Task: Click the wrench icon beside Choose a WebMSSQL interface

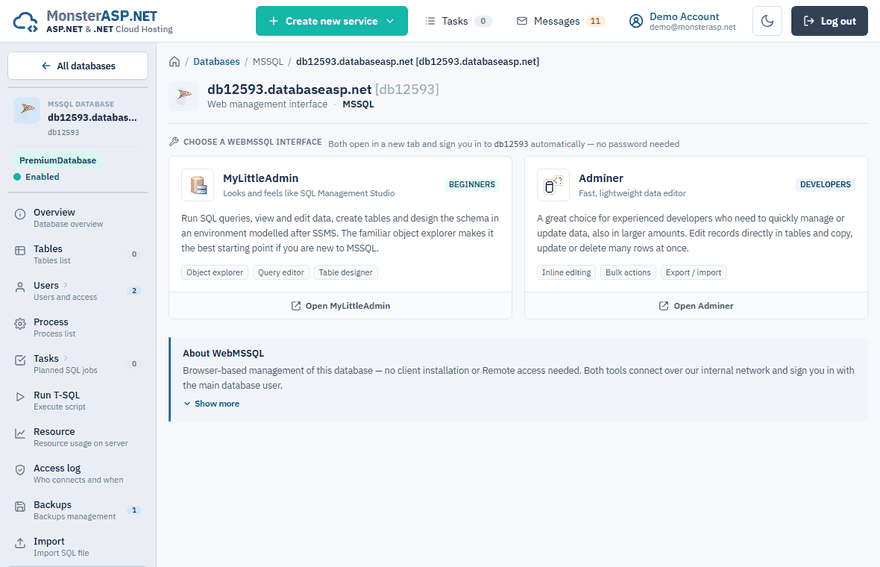Action: tap(174, 142)
